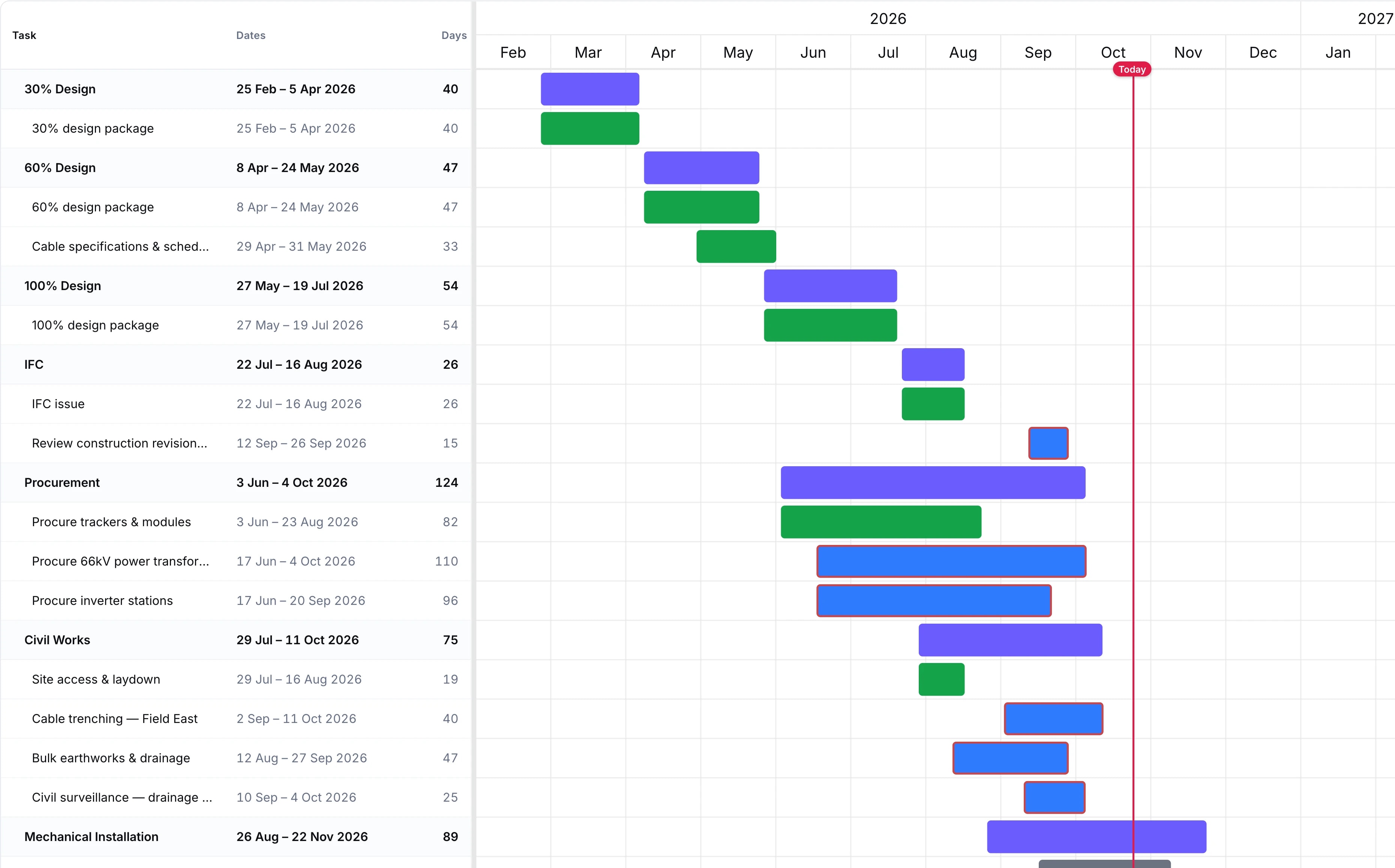This screenshot has width=1395, height=868.
Task: Click the Today timeline marker
Action: point(1131,69)
